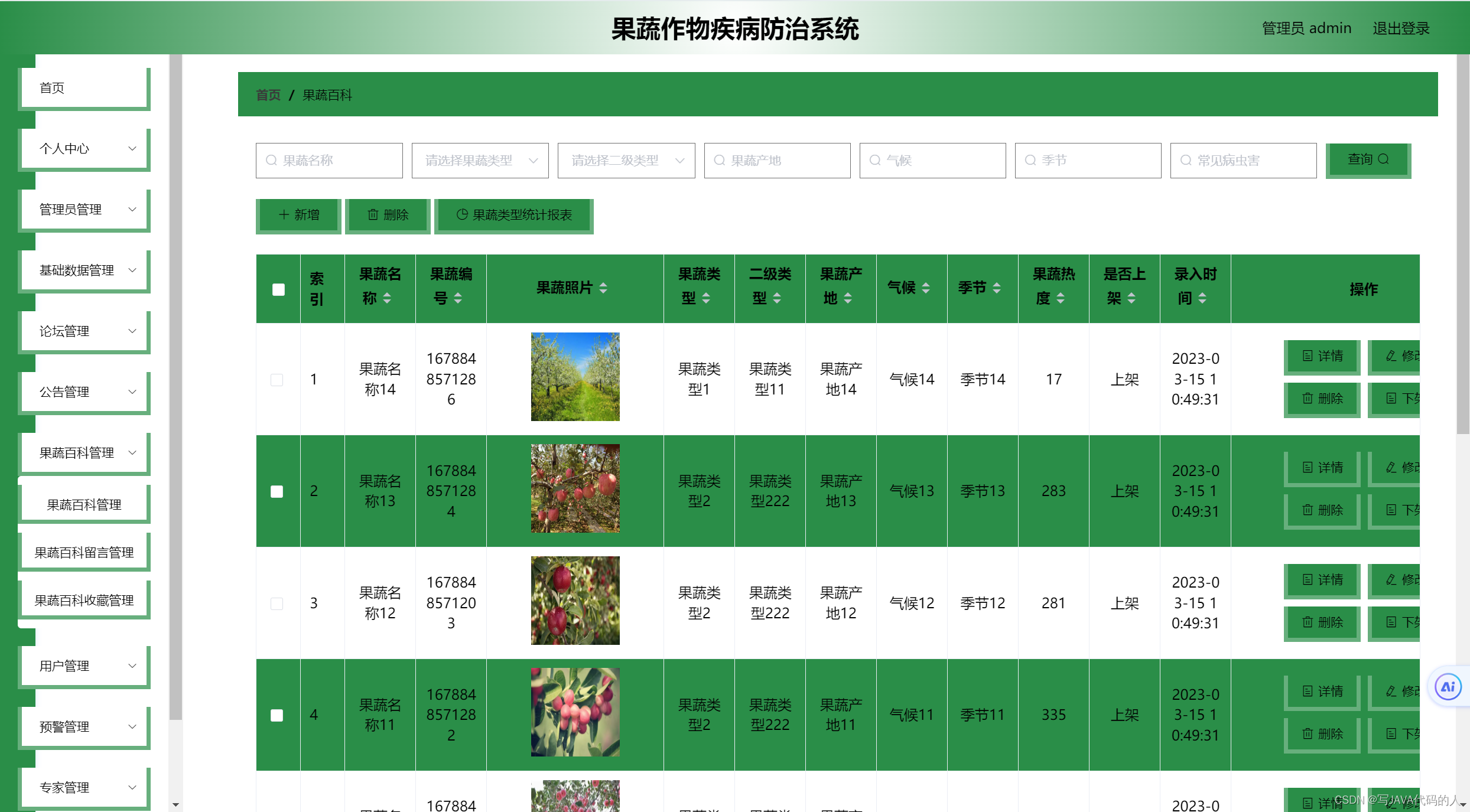The height and width of the screenshot is (812, 1470).
Task: Expand 公告管理 sidebar menu
Action: pyautogui.click(x=84, y=392)
